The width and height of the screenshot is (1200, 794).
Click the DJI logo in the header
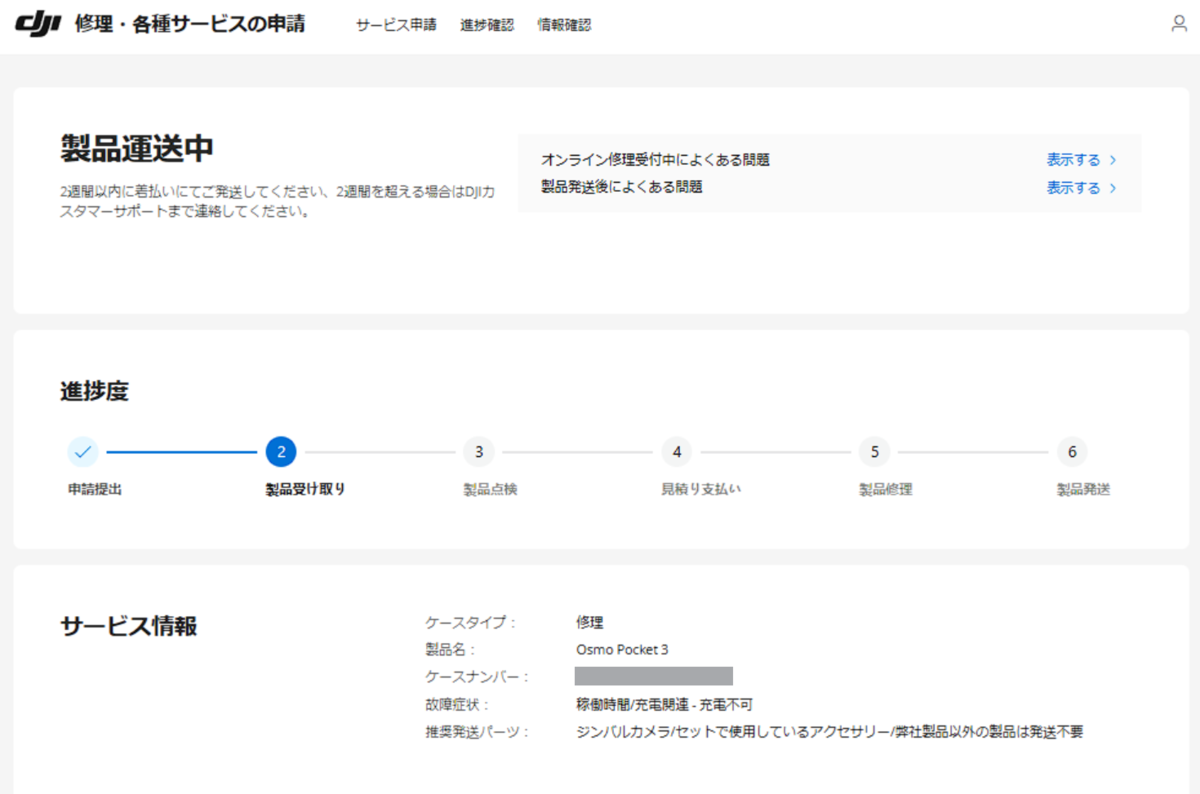click(38, 23)
